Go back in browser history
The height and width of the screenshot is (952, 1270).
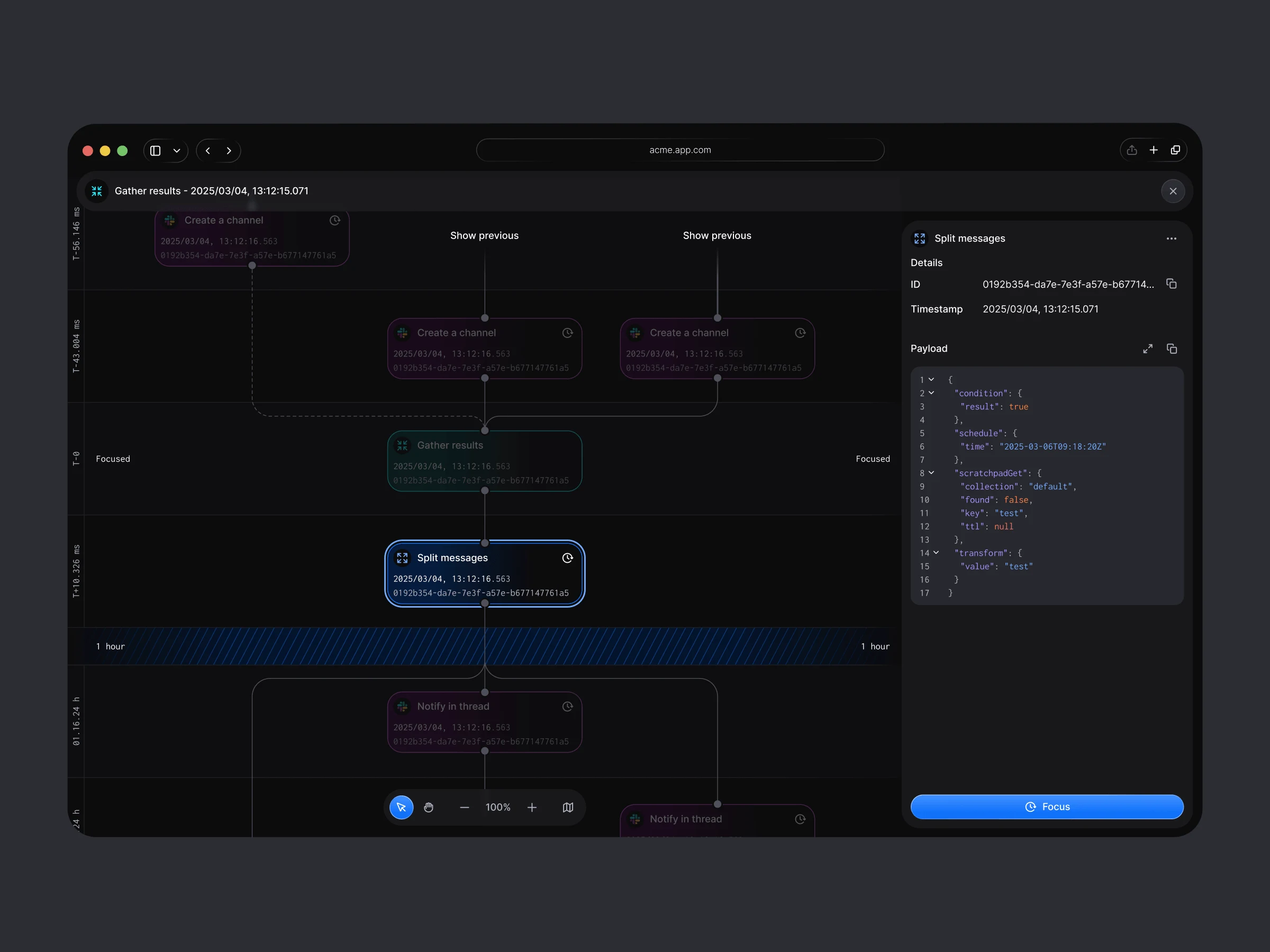208,151
